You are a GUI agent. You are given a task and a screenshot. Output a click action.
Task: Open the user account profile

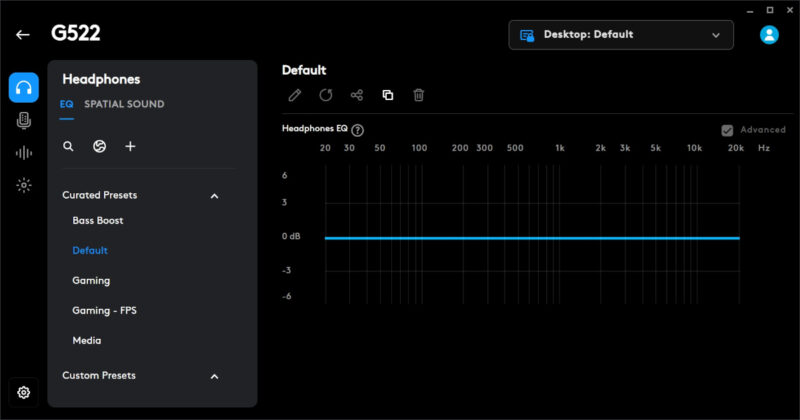tap(769, 35)
